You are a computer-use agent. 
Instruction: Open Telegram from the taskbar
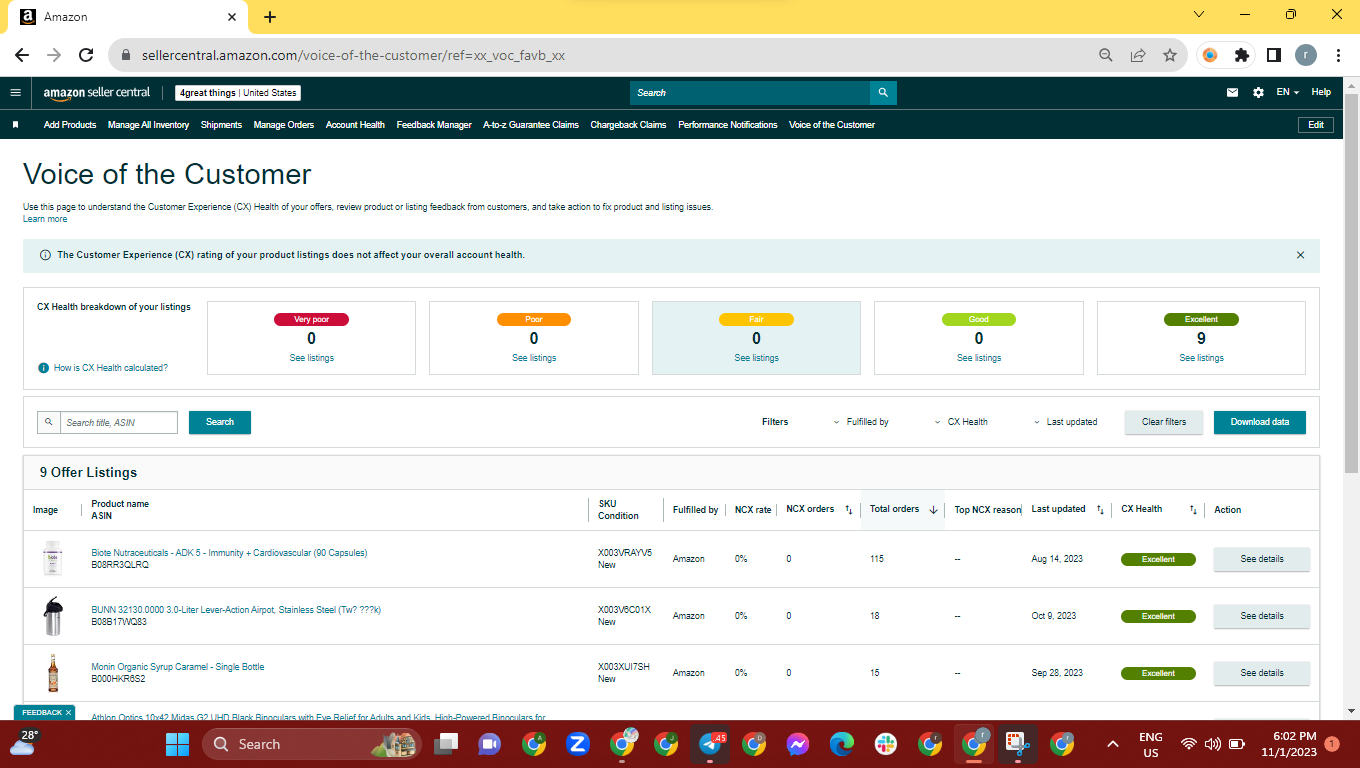tap(711, 744)
